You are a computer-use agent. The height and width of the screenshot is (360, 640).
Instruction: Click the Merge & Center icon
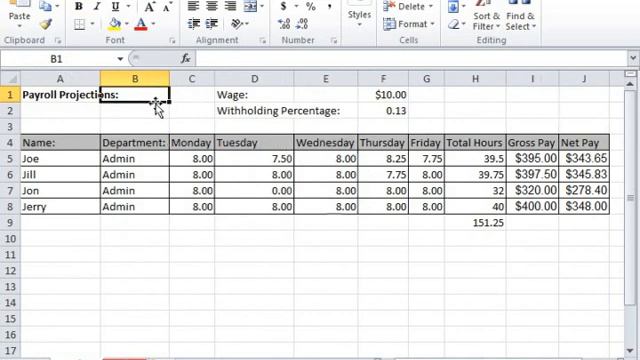pyautogui.click(x=250, y=6)
